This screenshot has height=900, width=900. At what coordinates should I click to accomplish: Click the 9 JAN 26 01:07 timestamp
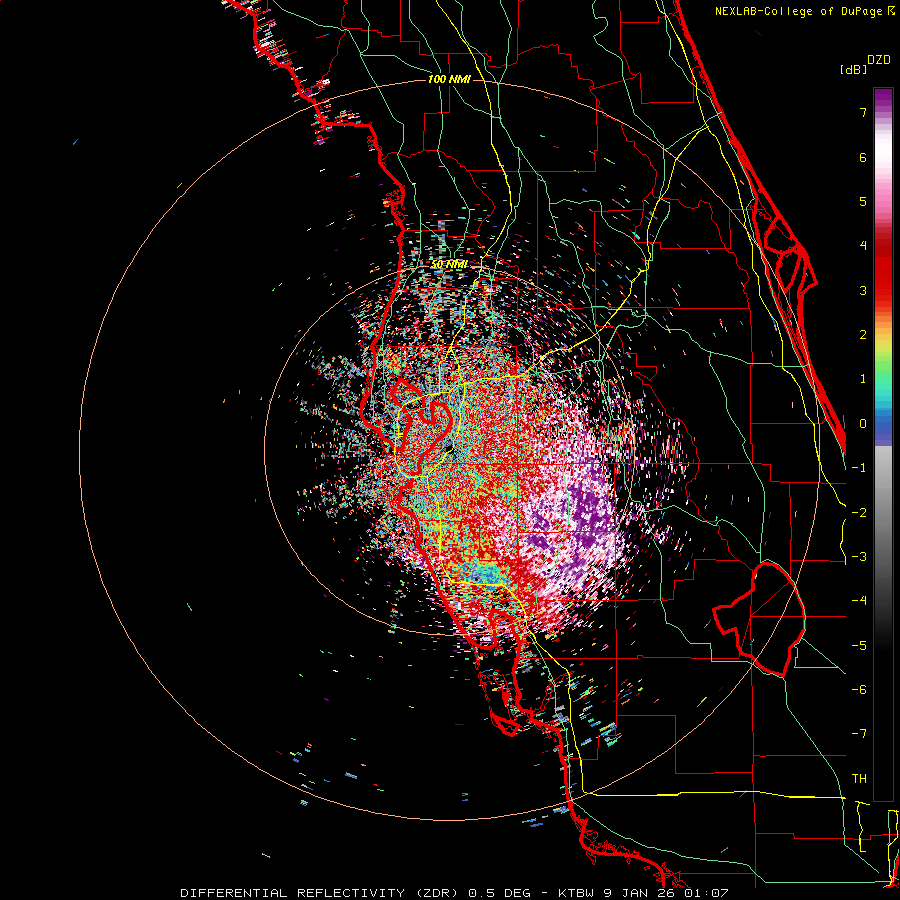coord(666,893)
